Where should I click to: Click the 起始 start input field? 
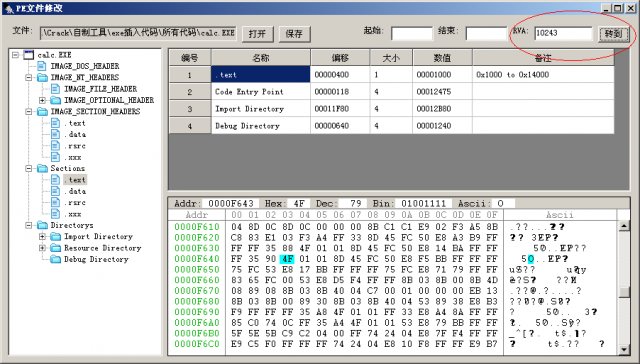pos(411,33)
